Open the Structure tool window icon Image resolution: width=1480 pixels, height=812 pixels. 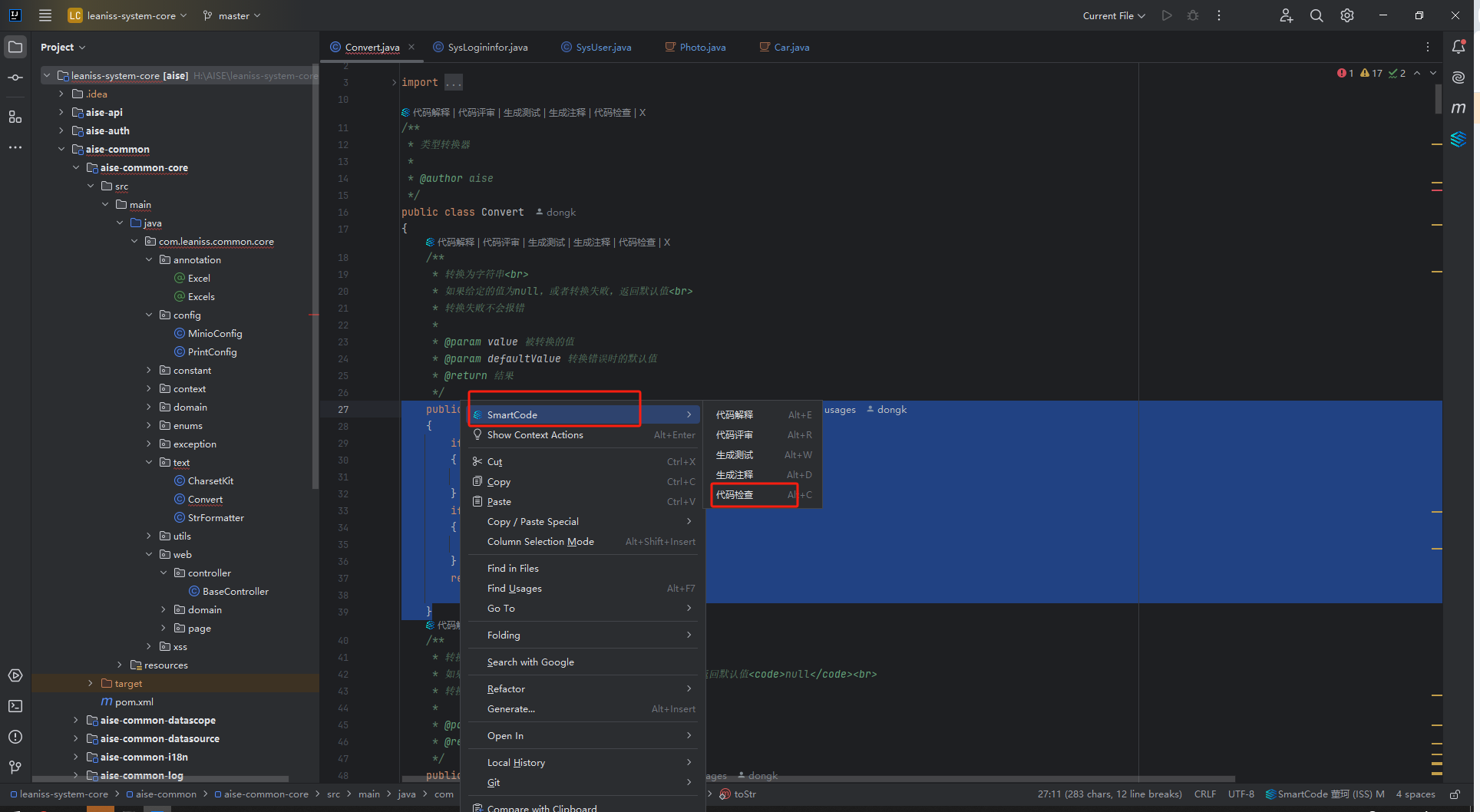[15, 117]
